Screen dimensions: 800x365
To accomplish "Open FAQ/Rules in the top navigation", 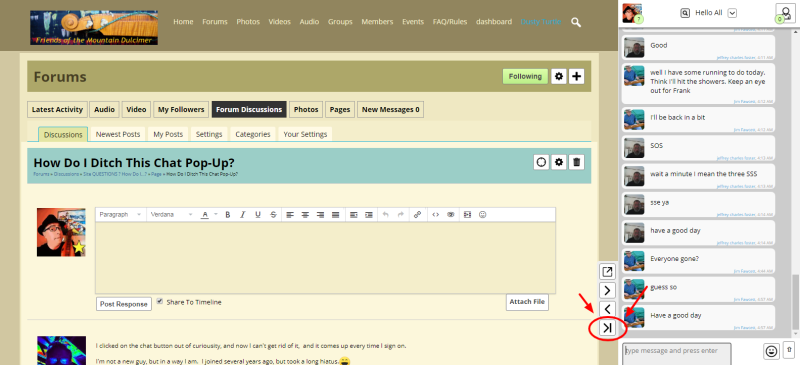I will tap(449, 21).
